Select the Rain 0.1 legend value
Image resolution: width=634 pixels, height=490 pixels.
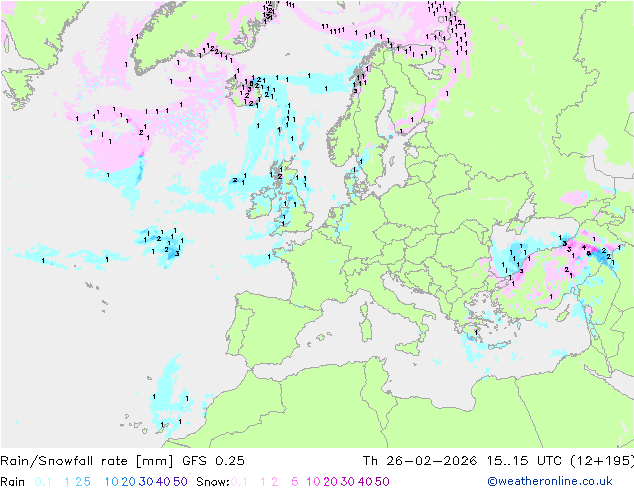point(43,482)
